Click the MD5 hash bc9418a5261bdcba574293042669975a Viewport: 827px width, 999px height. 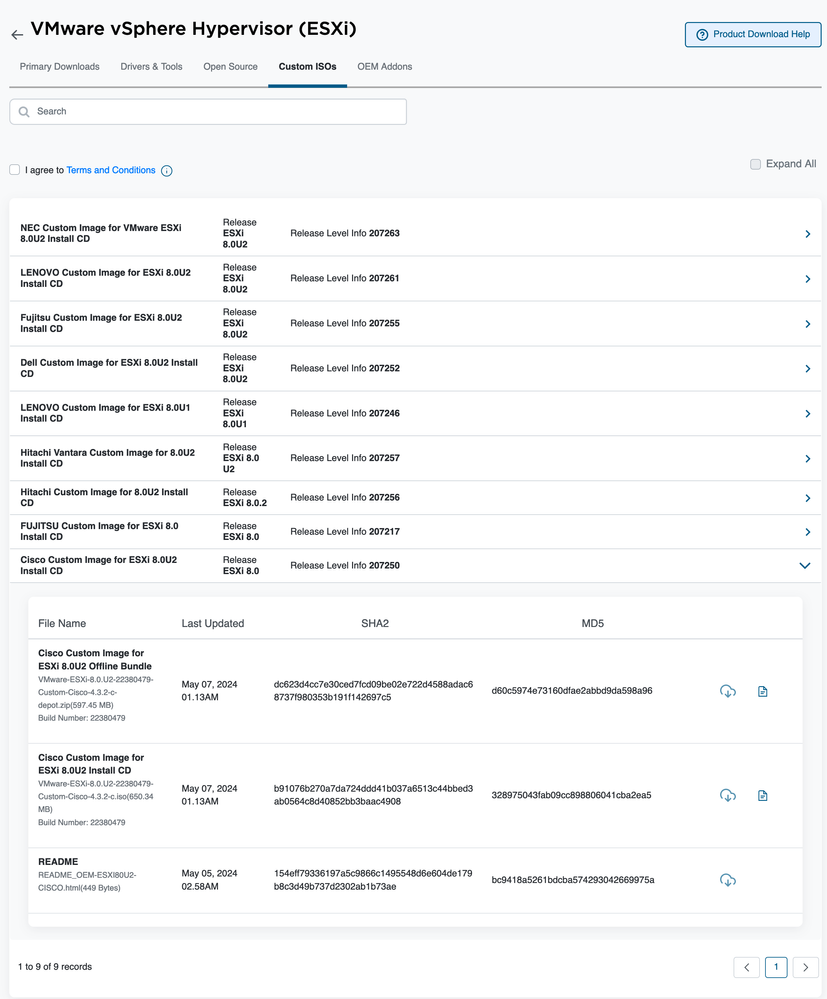tap(573, 880)
